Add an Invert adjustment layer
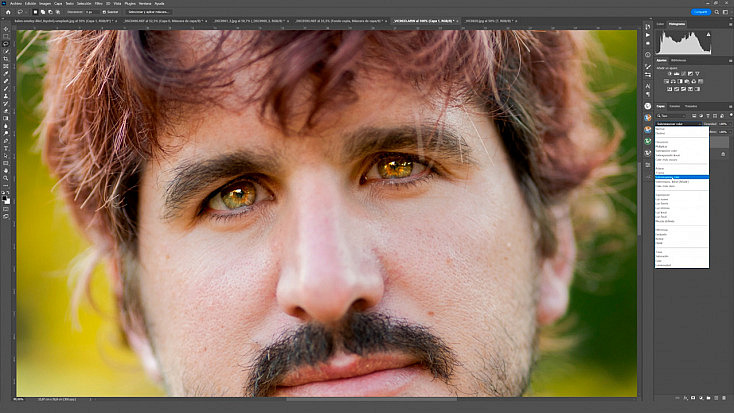734x413 pixels. tap(669, 89)
